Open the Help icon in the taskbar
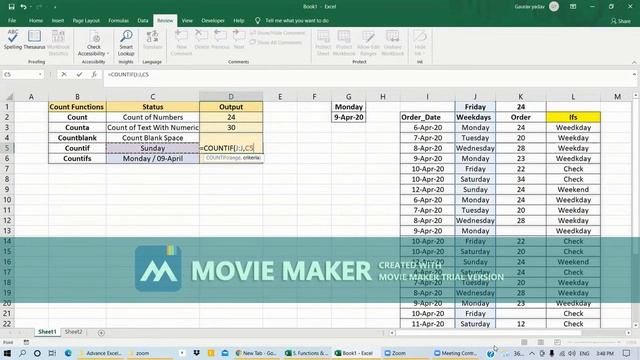Image resolution: width=640 pixels, height=360 pixels. click(x=491, y=353)
